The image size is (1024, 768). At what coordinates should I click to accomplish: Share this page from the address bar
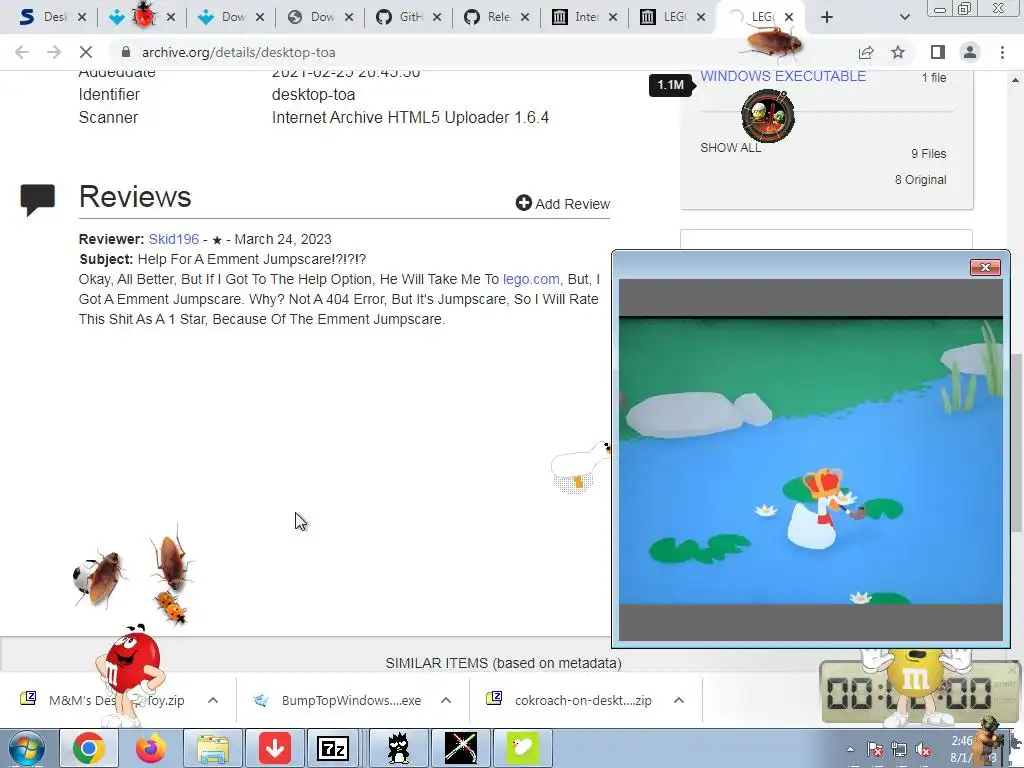click(x=866, y=52)
